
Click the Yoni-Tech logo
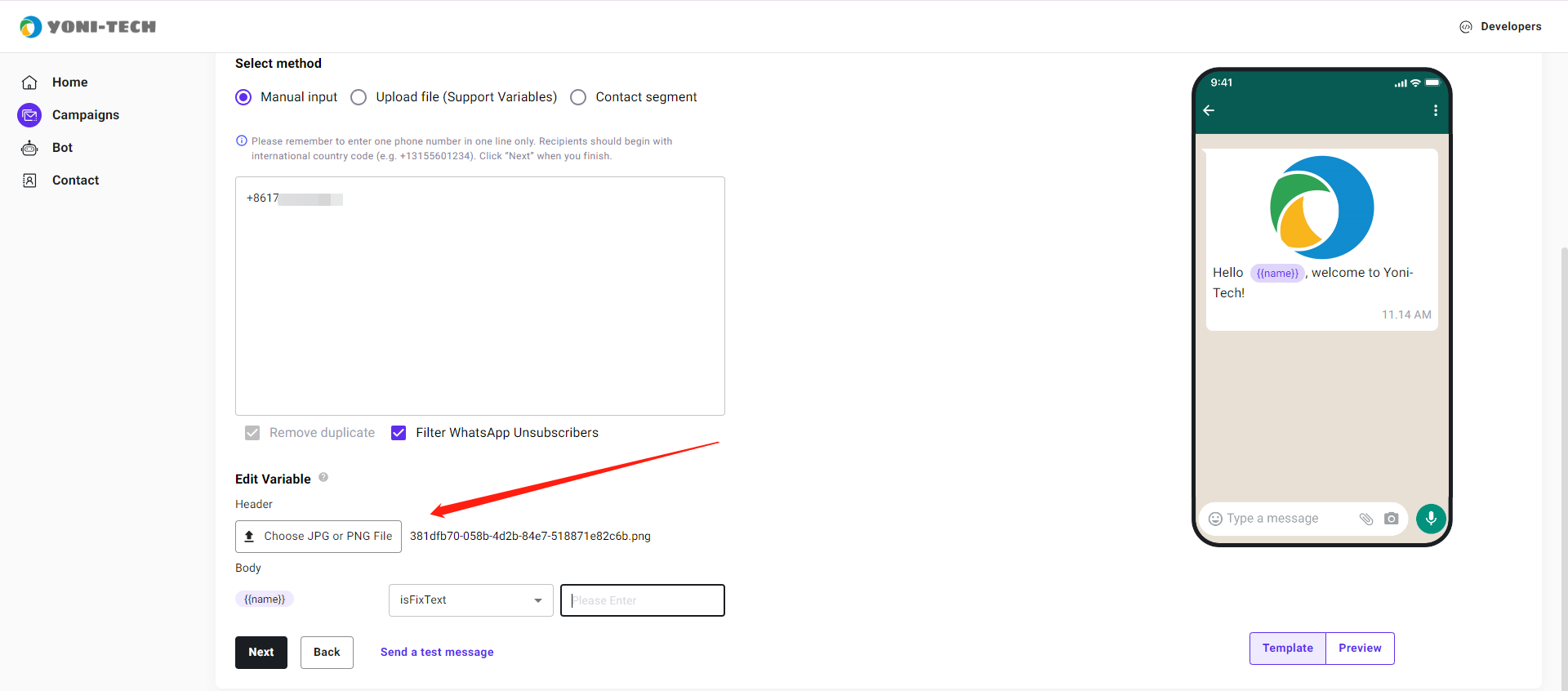point(87,27)
